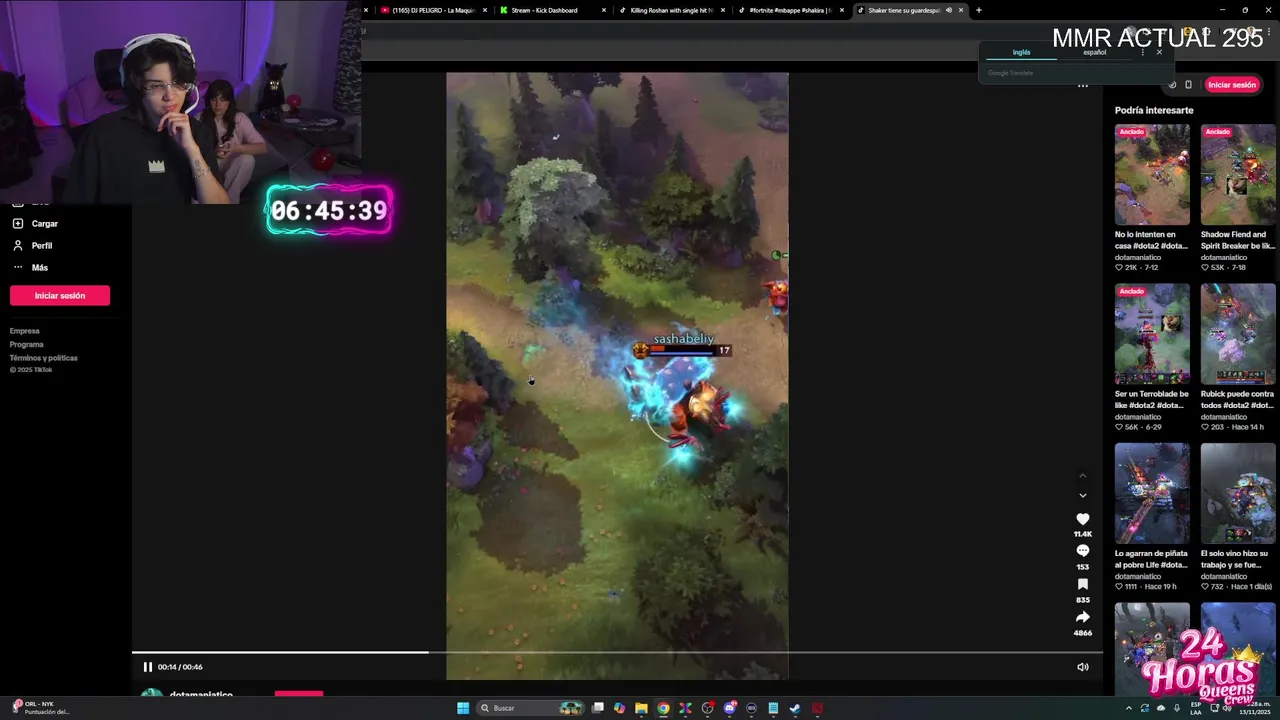Image resolution: width=1280 pixels, height=720 pixels.
Task: Open the 'Shadow Fiend and Spirit Breaker' video thumbnail
Action: pos(1238,175)
